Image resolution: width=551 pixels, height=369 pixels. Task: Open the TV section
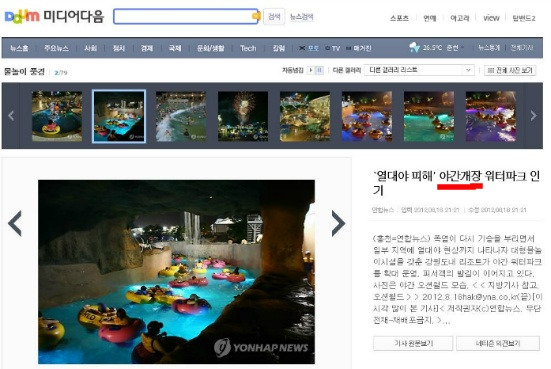click(333, 48)
